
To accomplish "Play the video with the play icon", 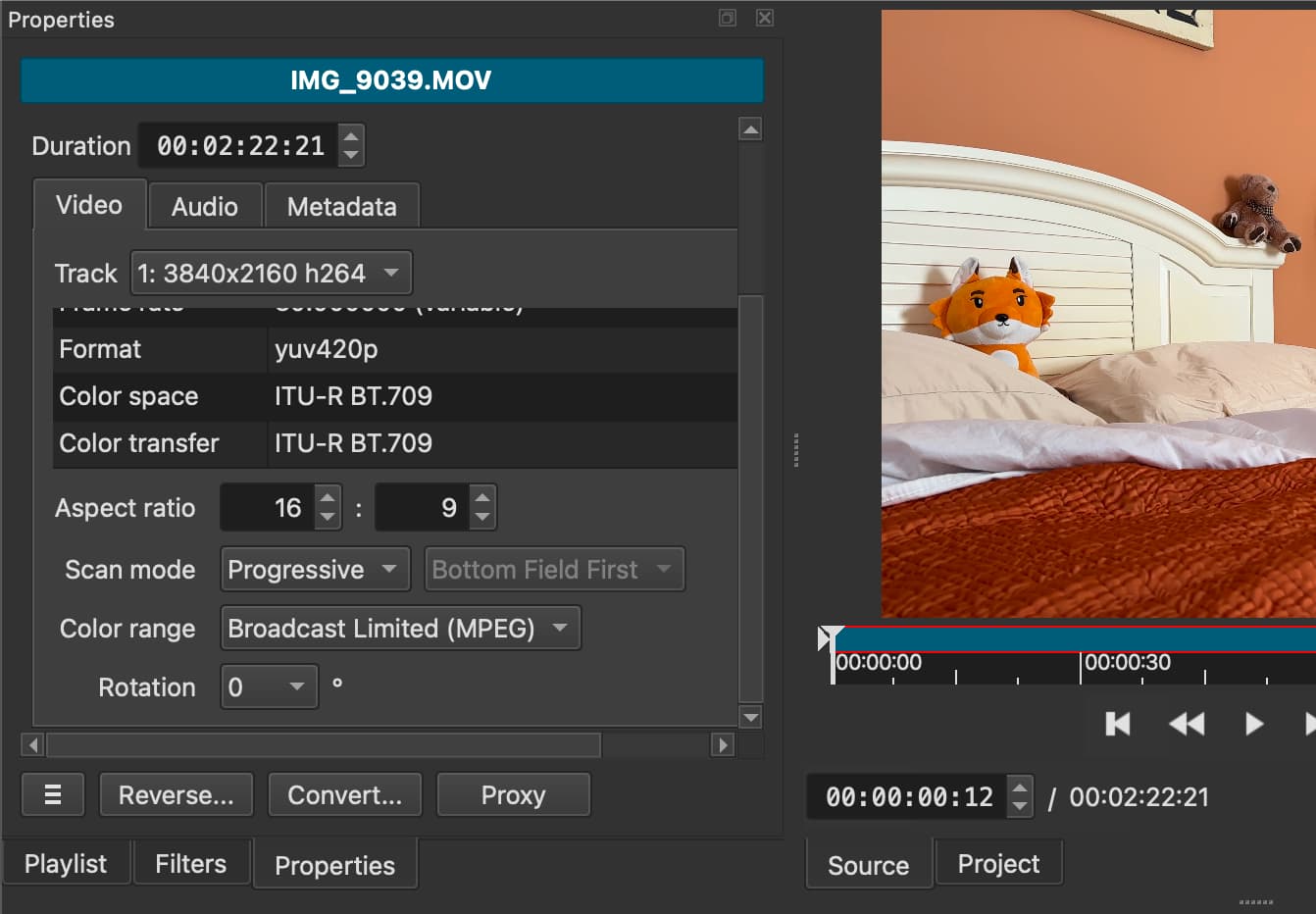I will pos(1253,724).
